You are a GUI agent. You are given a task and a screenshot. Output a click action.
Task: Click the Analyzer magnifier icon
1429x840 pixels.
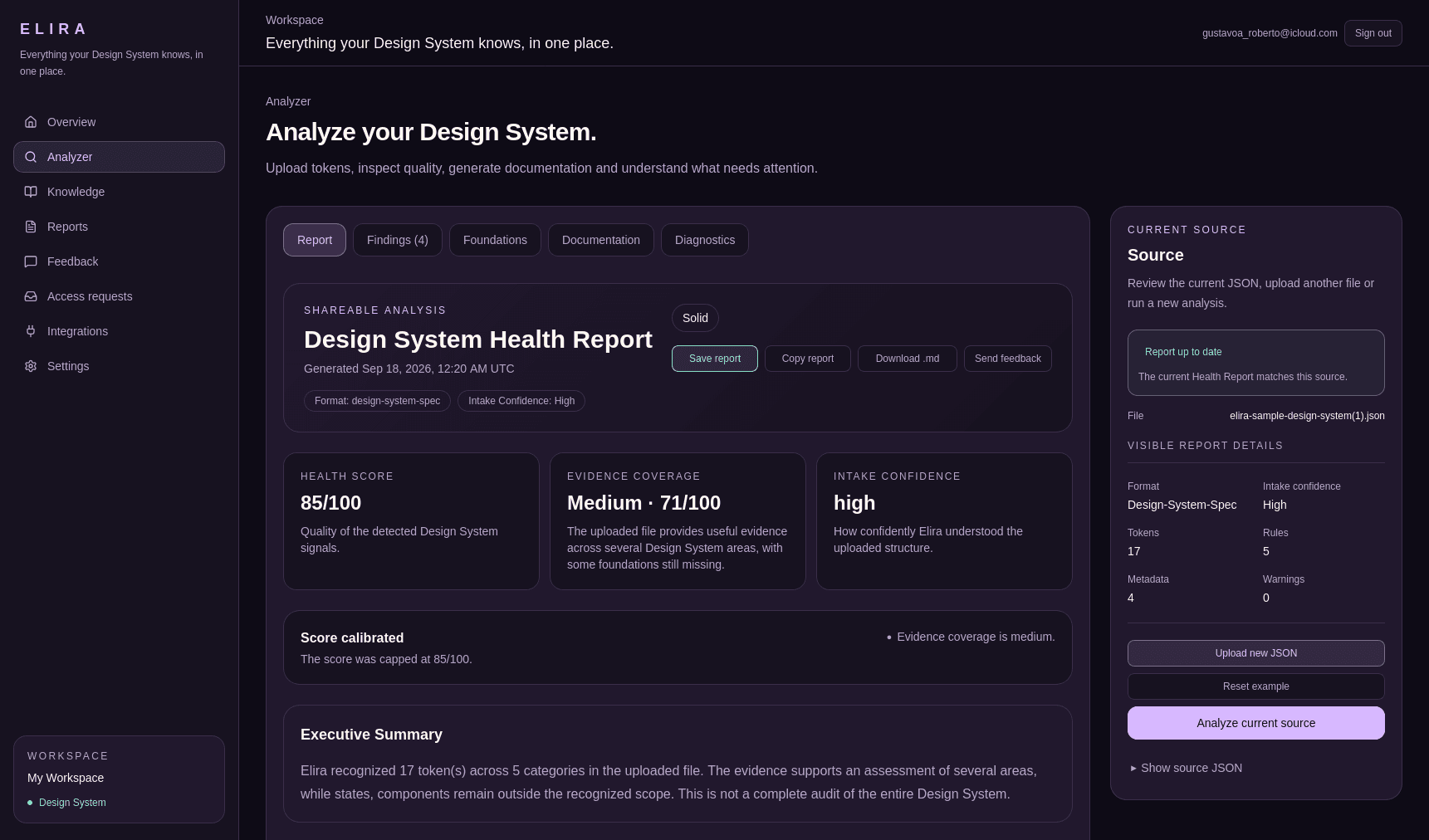tap(31, 157)
